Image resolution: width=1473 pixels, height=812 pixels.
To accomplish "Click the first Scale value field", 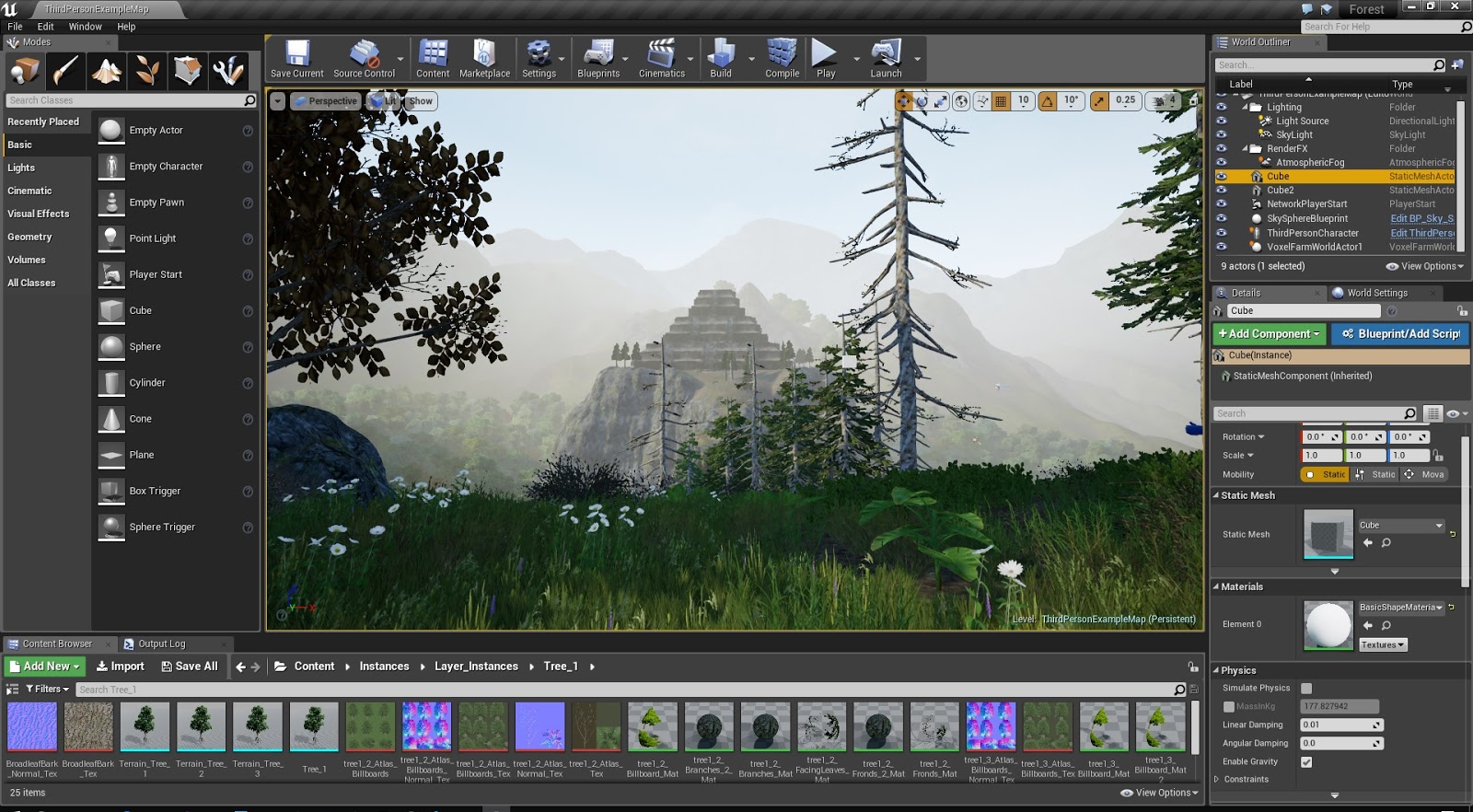I will (1321, 456).
